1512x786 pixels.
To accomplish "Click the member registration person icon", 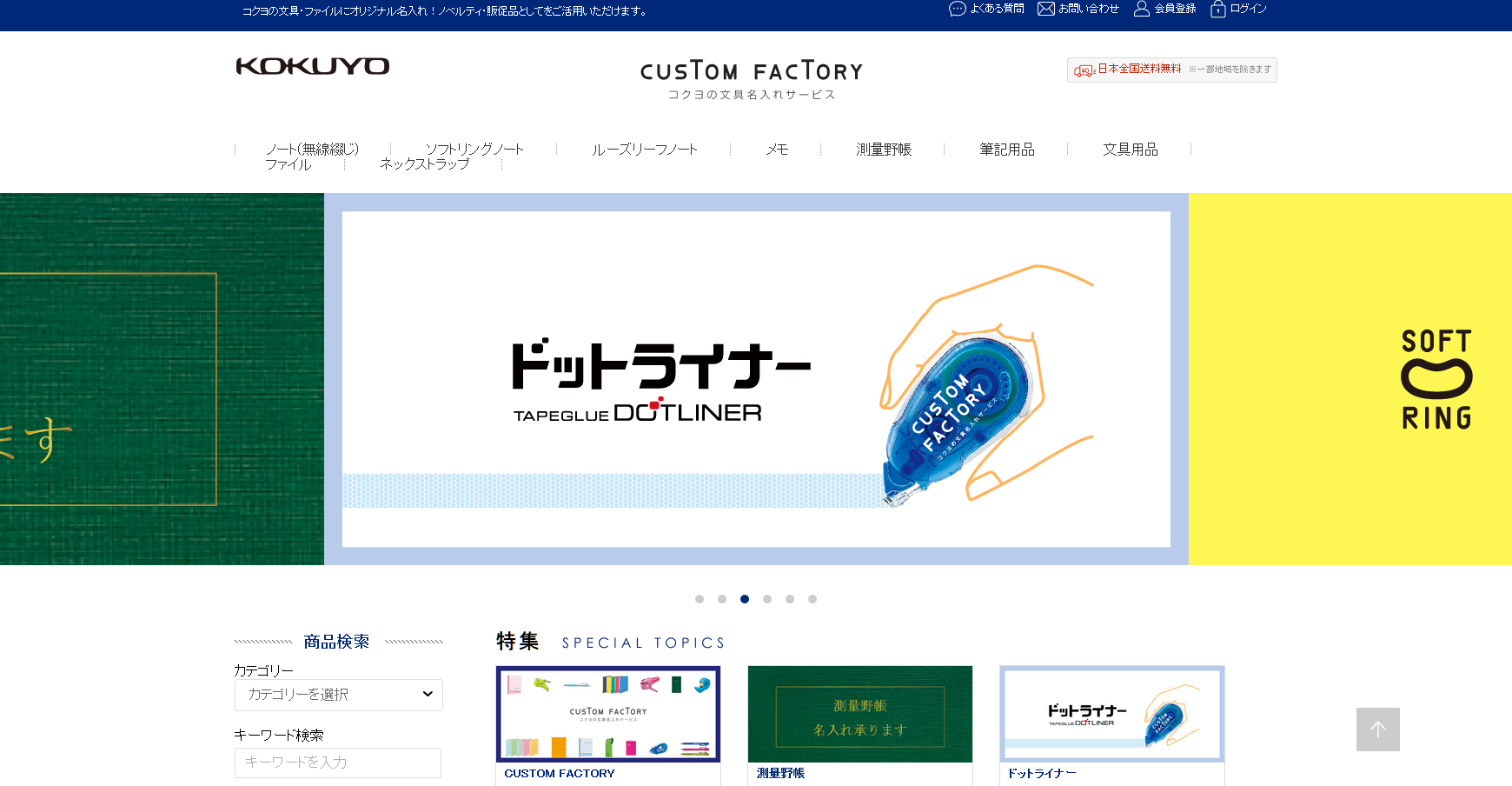I will pos(1142,9).
